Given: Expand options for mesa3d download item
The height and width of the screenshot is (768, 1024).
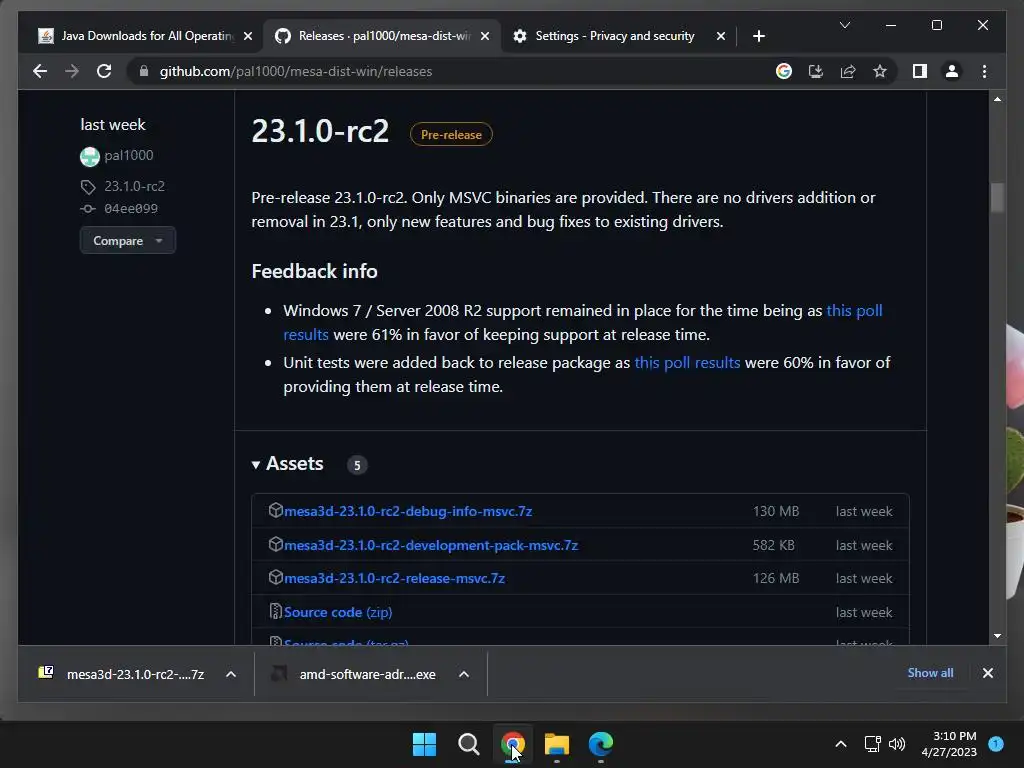Looking at the screenshot, I should pos(231,674).
